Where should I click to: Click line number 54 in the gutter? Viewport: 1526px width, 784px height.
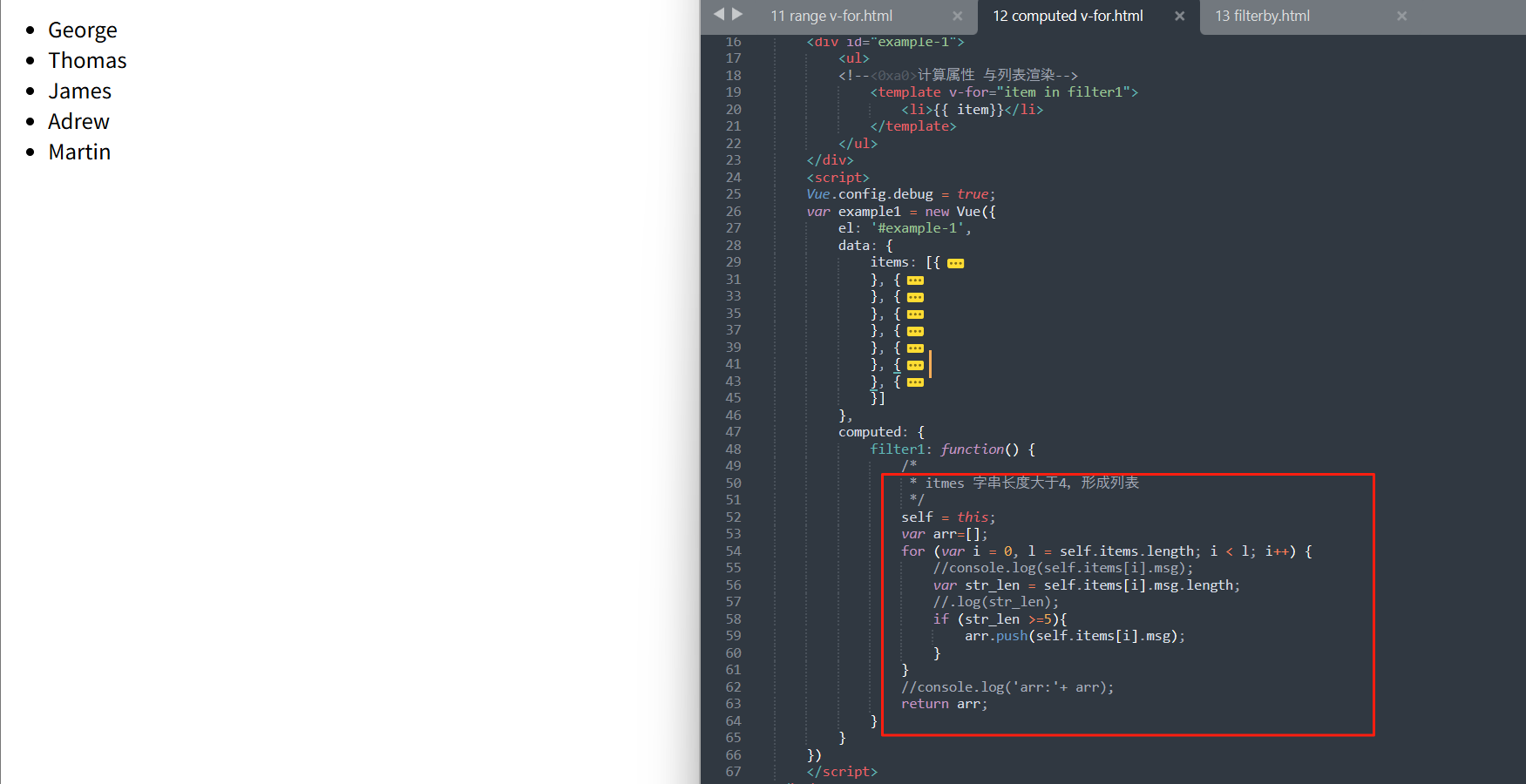[733, 551]
